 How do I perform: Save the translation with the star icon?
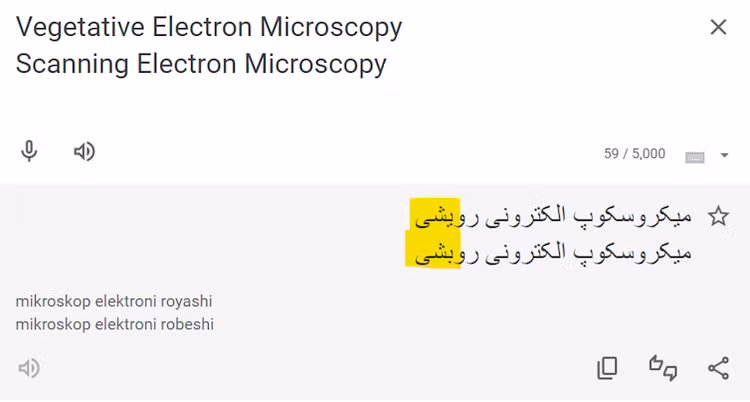(x=718, y=216)
